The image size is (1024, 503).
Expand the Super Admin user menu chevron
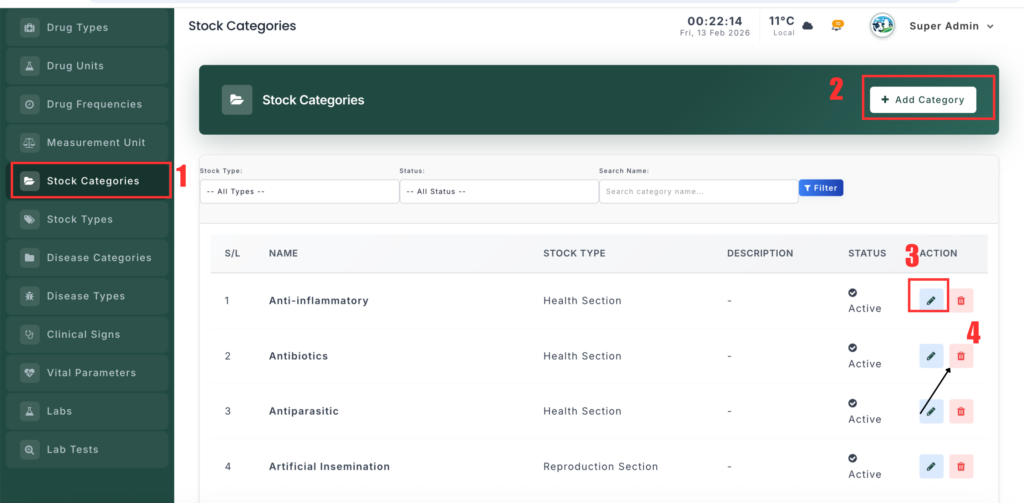990,27
